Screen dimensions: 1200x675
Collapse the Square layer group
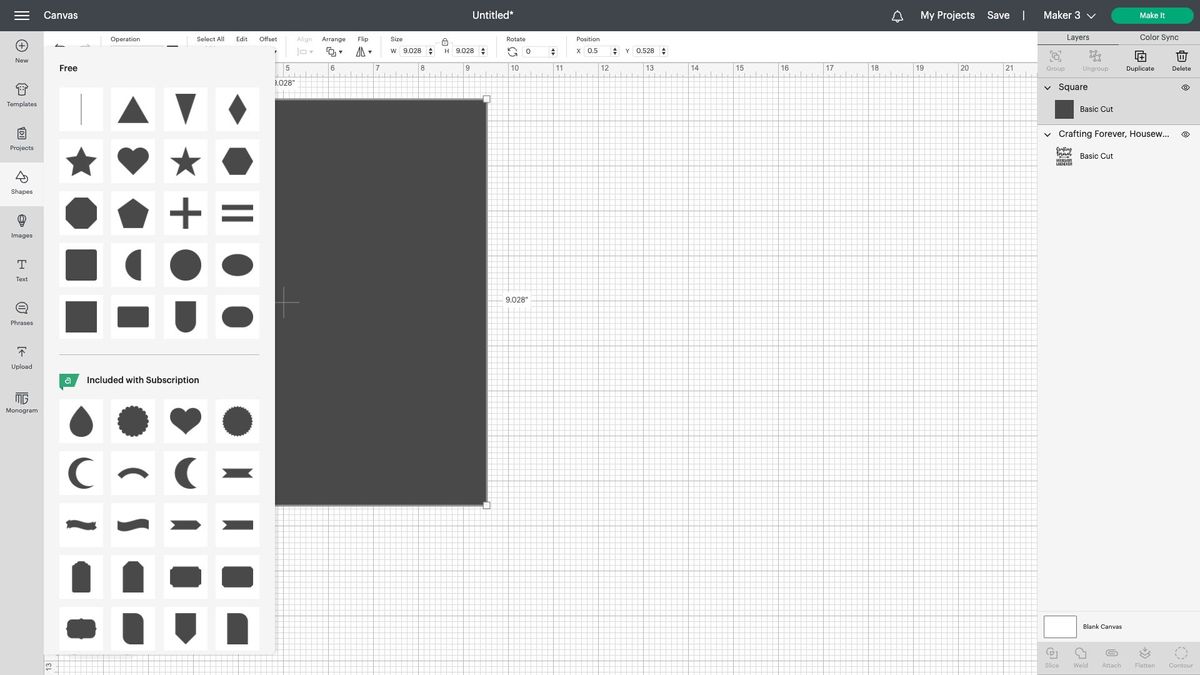[x=1048, y=87]
